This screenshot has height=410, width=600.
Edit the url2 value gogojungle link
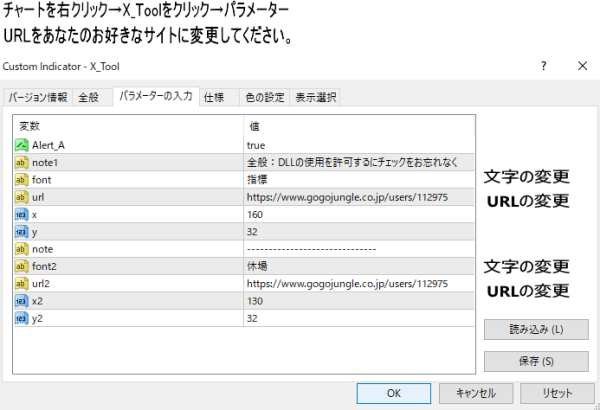pyautogui.click(x=359, y=284)
